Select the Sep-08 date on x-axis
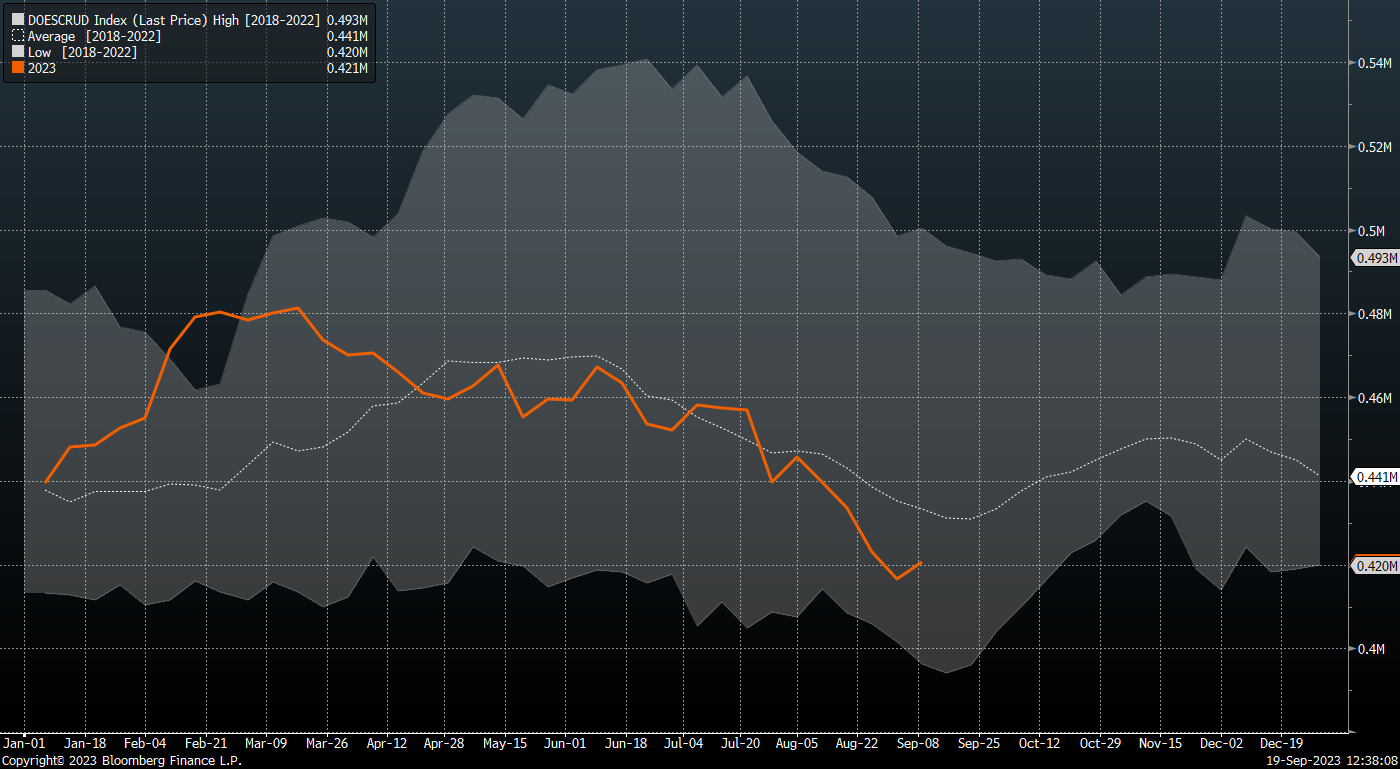1400x769 pixels. [x=918, y=744]
